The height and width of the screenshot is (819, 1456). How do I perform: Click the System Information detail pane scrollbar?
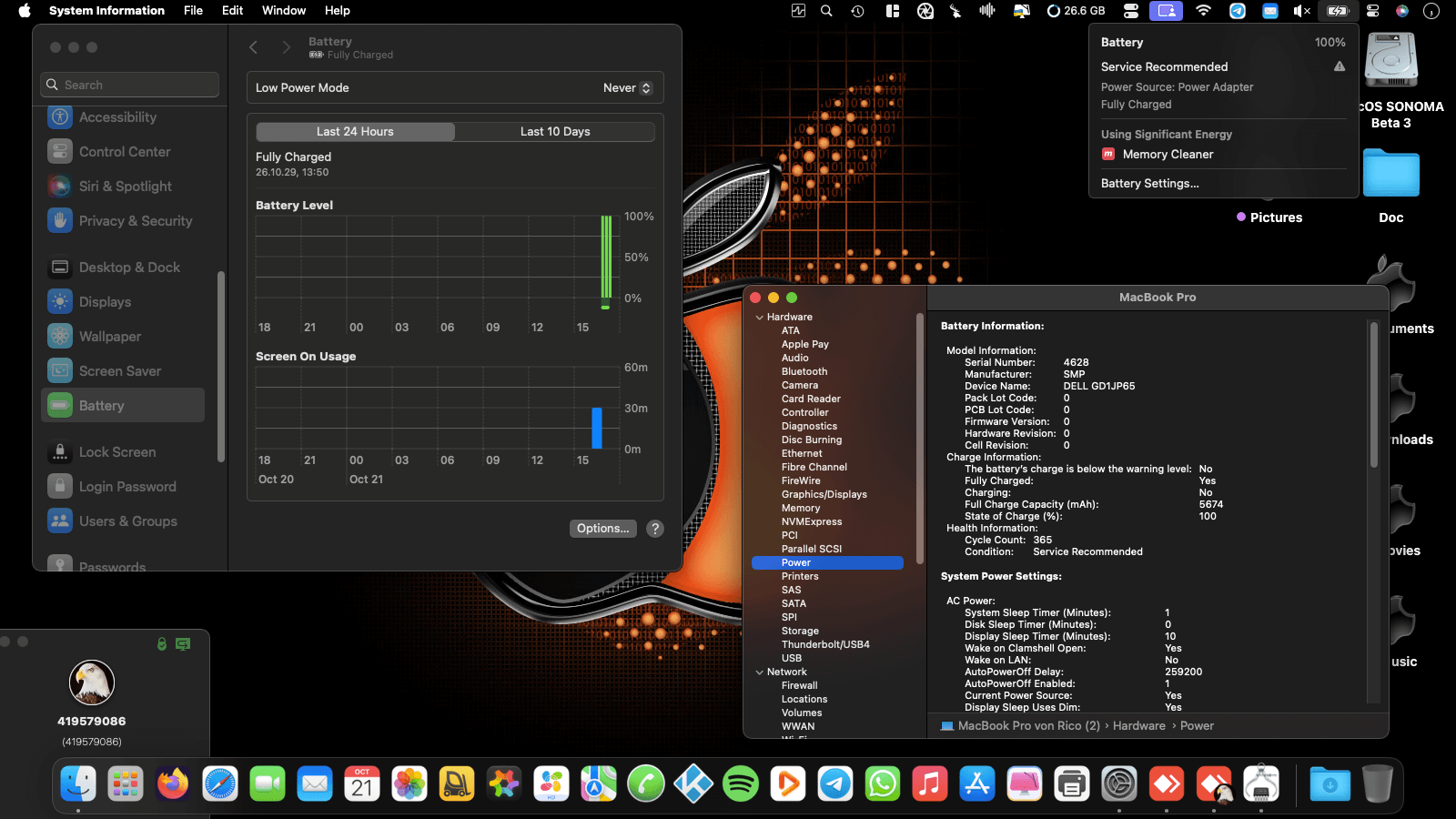(1374, 396)
